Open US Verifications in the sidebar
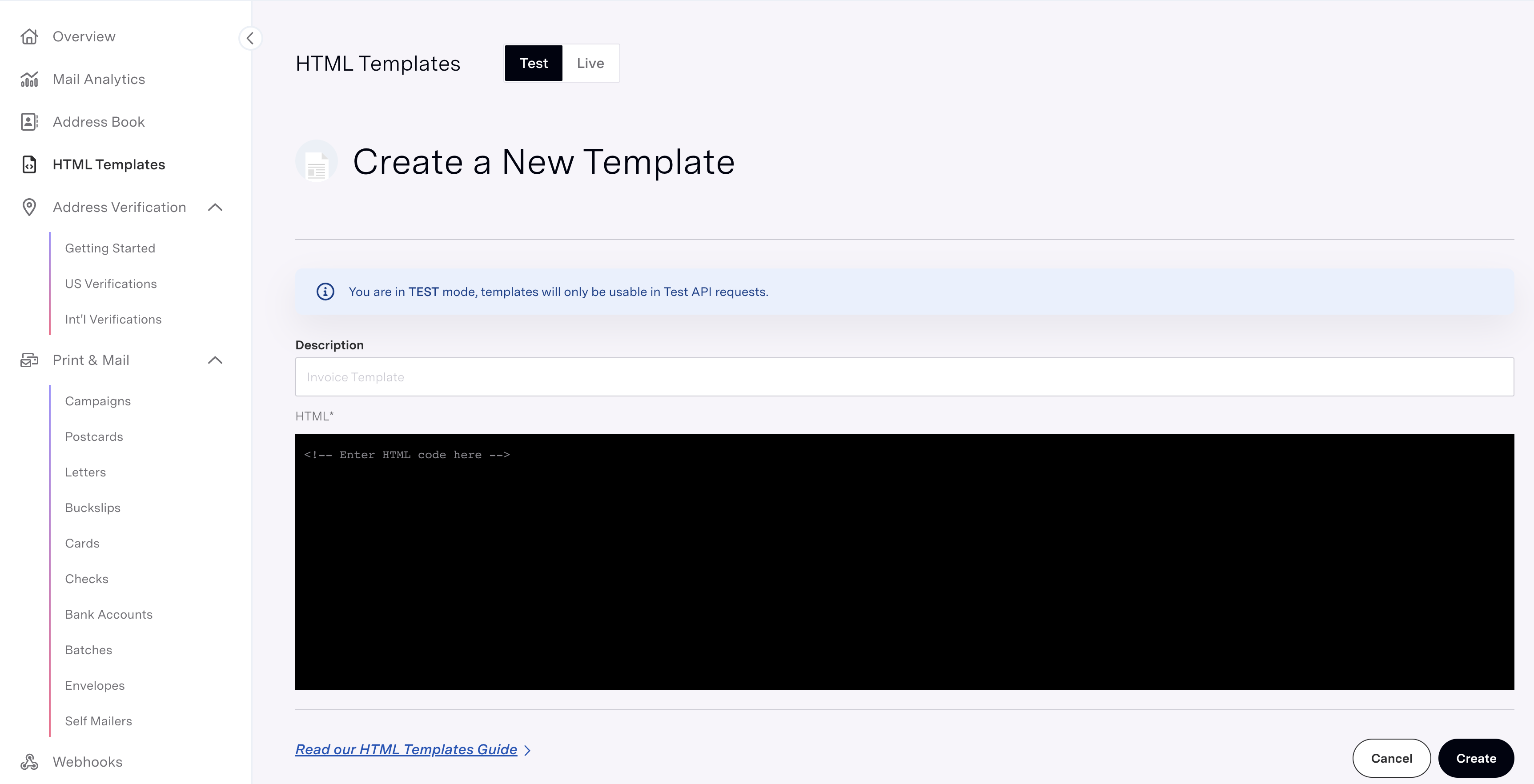1534x784 pixels. [111, 284]
